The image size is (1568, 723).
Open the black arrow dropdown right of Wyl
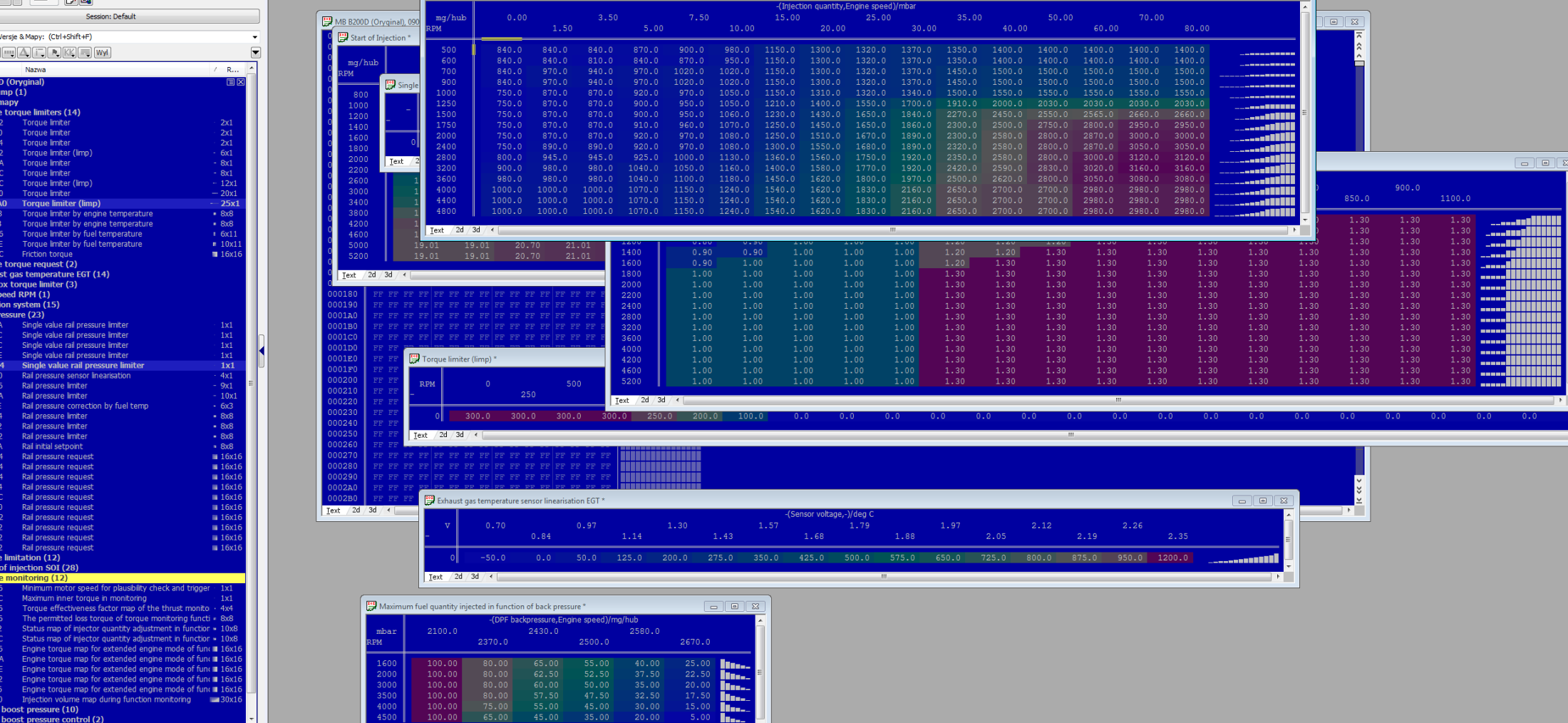255,52
